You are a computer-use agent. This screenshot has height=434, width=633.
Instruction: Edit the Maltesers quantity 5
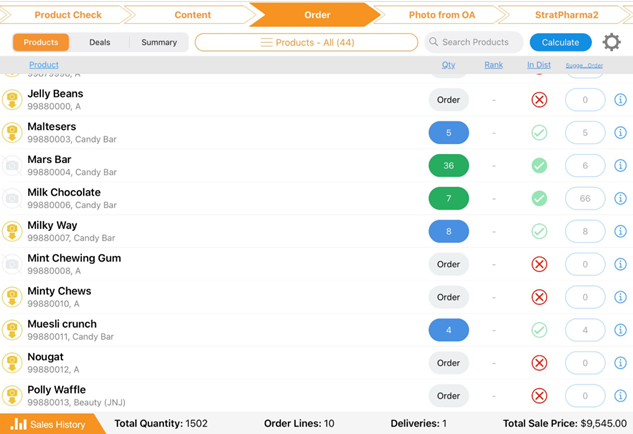[449, 132]
